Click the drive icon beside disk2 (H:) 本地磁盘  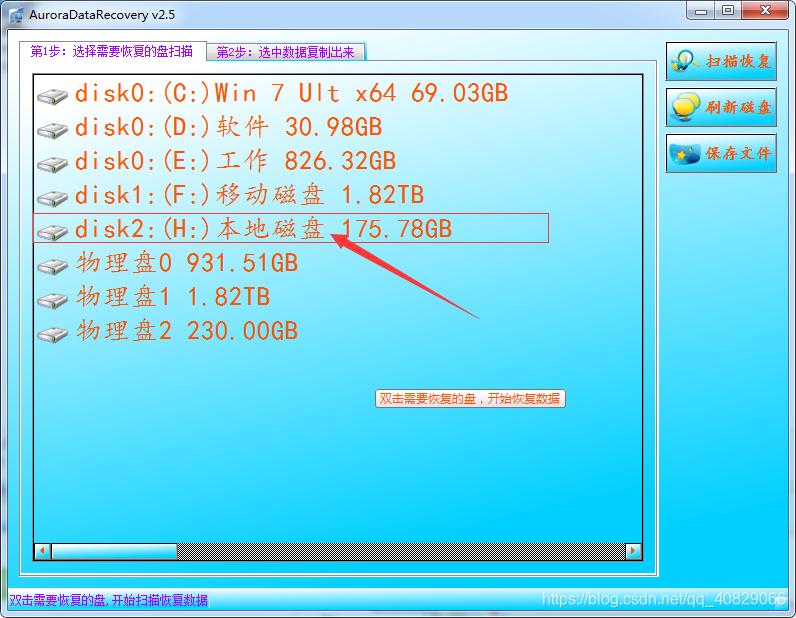pos(52,232)
